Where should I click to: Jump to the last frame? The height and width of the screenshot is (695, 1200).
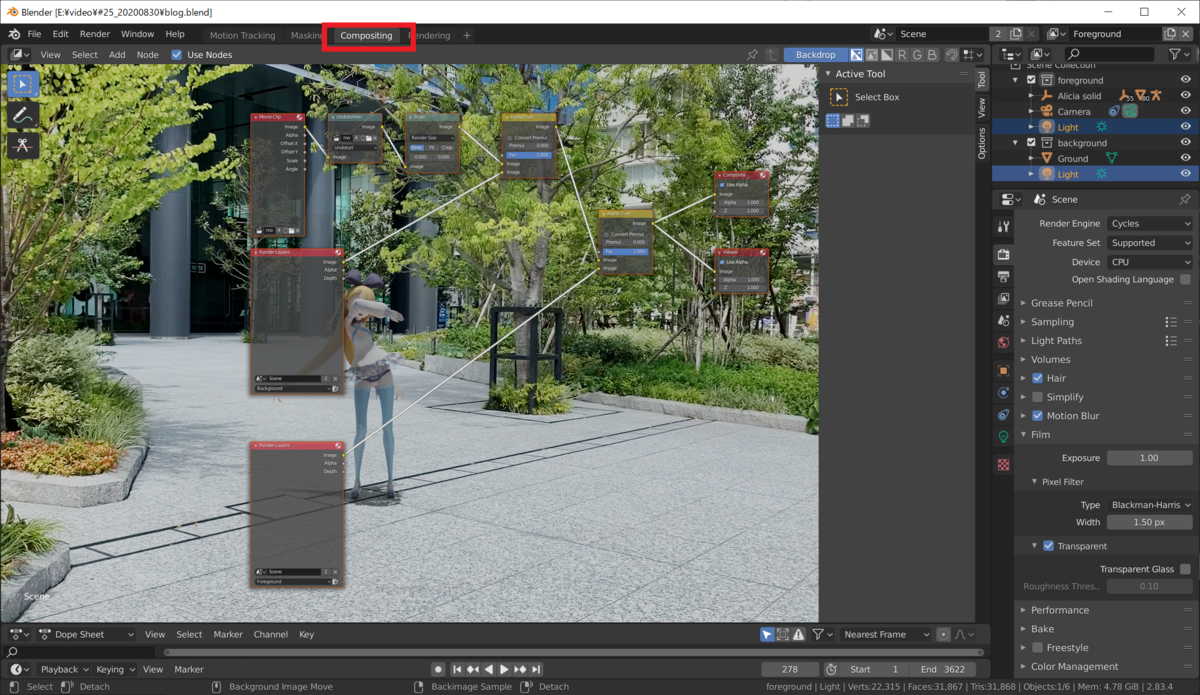pos(536,669)
